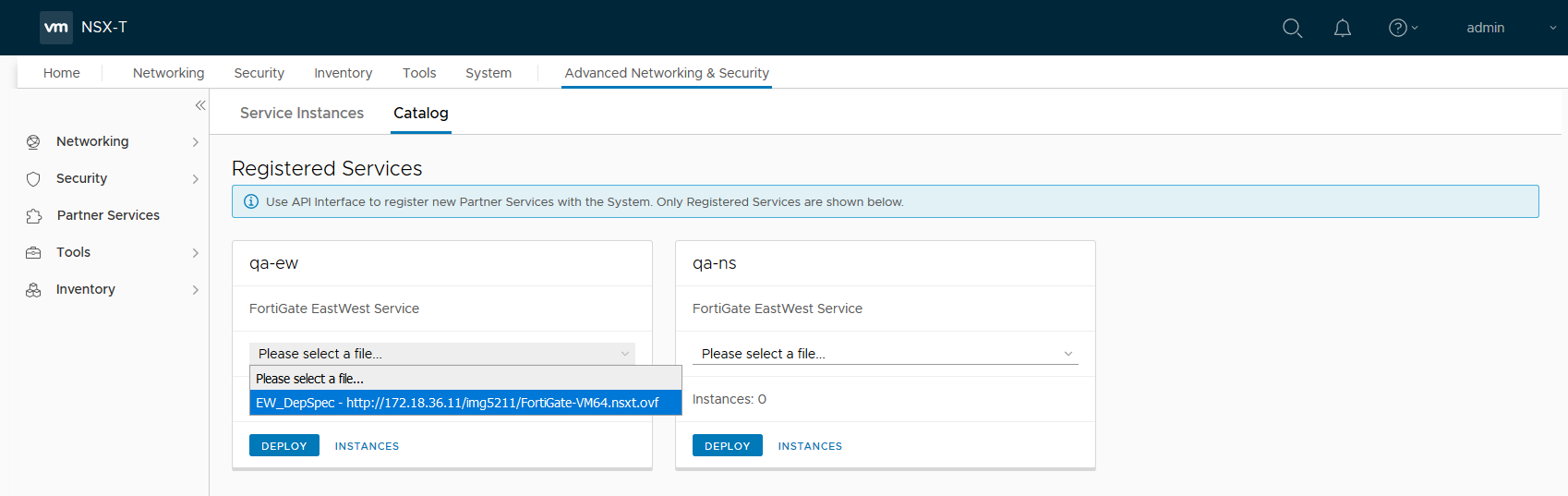Click the Networking sidebar icon
Screen dimensions: 1568x496
pyautogui.click(x=34, y=142)
